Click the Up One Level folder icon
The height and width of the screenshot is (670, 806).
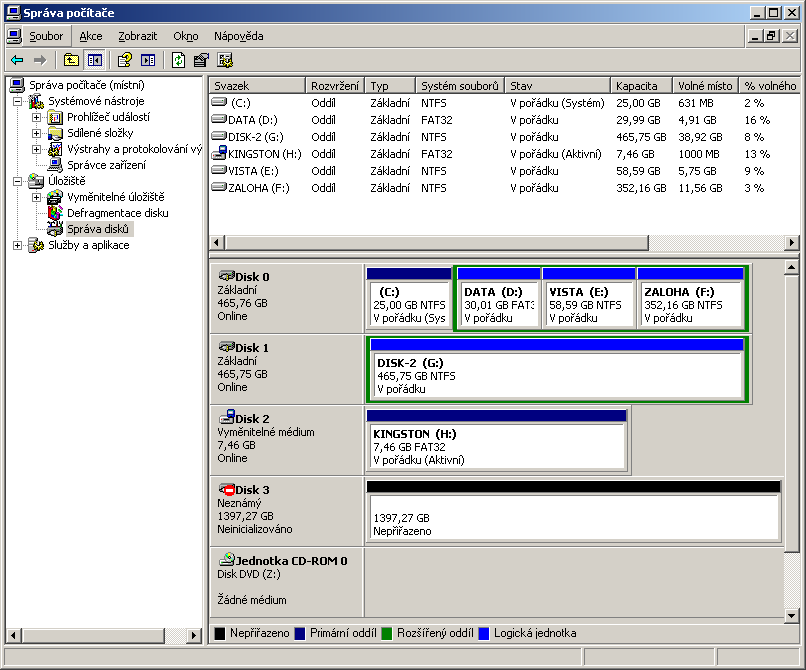[71, 60]
